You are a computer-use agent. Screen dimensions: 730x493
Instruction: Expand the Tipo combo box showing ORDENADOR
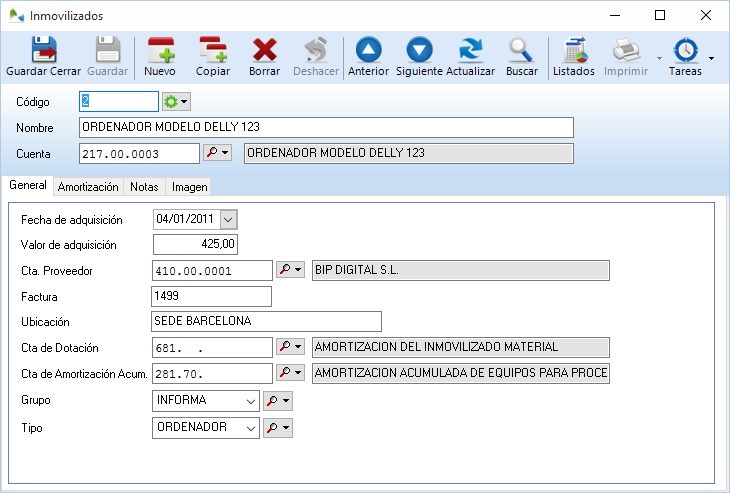[x=249, y=427]
